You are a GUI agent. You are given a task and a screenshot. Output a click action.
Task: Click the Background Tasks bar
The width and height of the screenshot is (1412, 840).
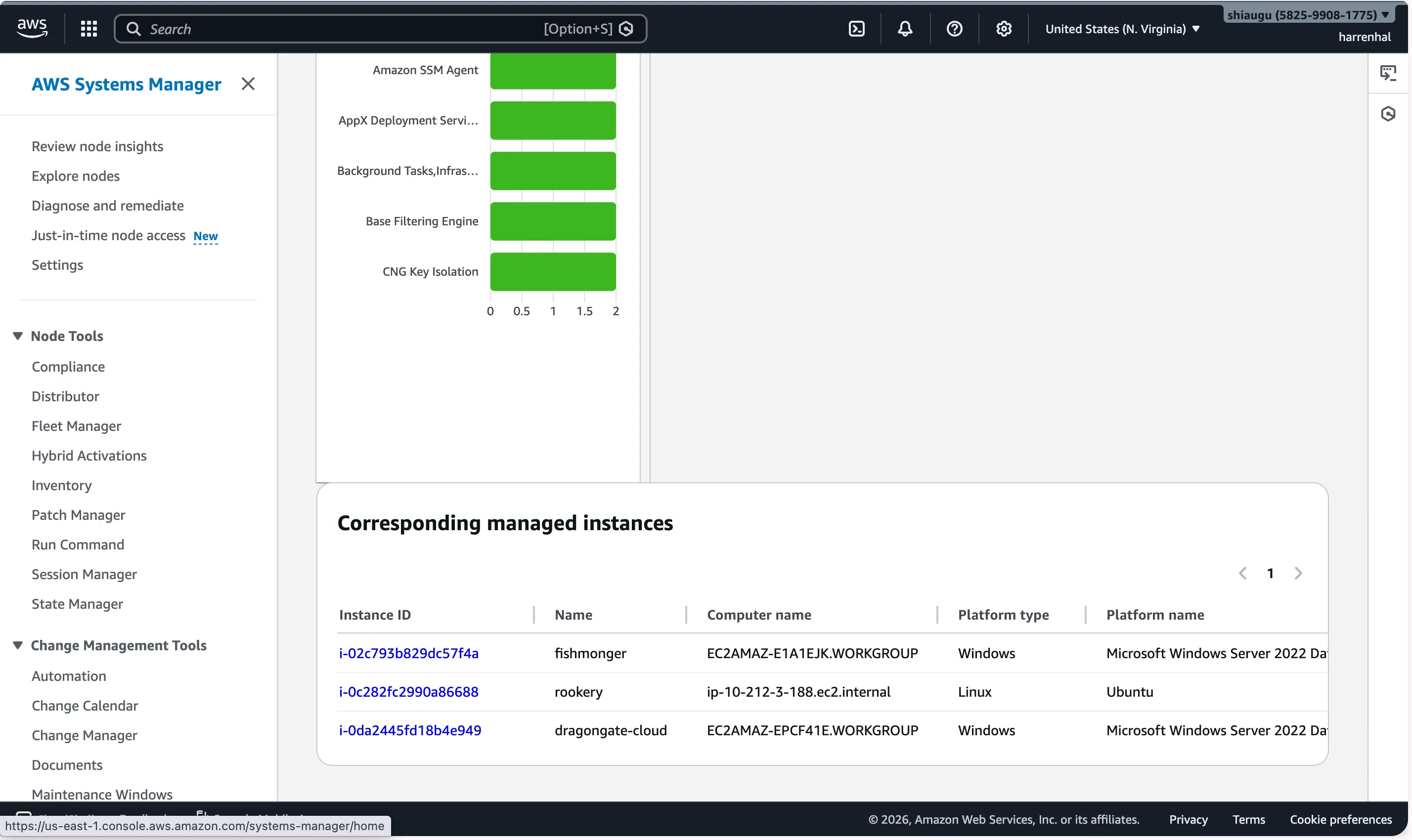point(553,171)
